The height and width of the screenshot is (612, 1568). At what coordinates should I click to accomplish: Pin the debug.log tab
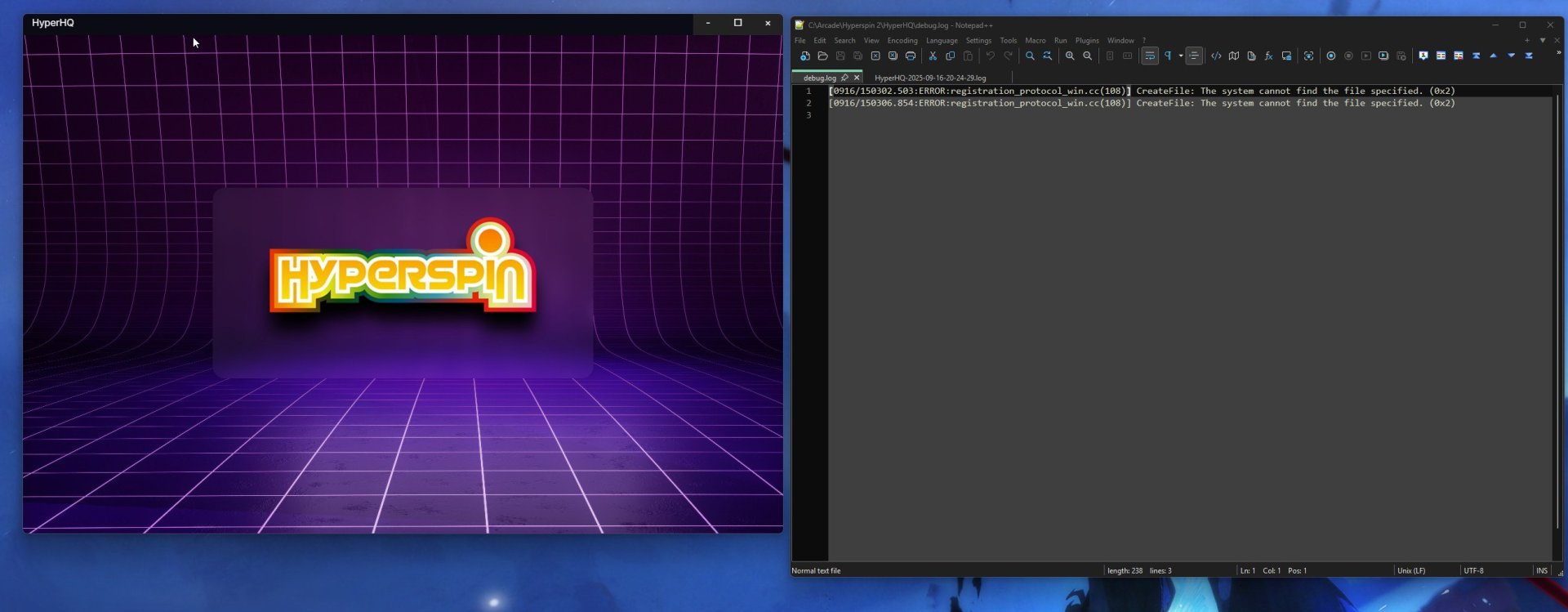click(x=844, y=78)
